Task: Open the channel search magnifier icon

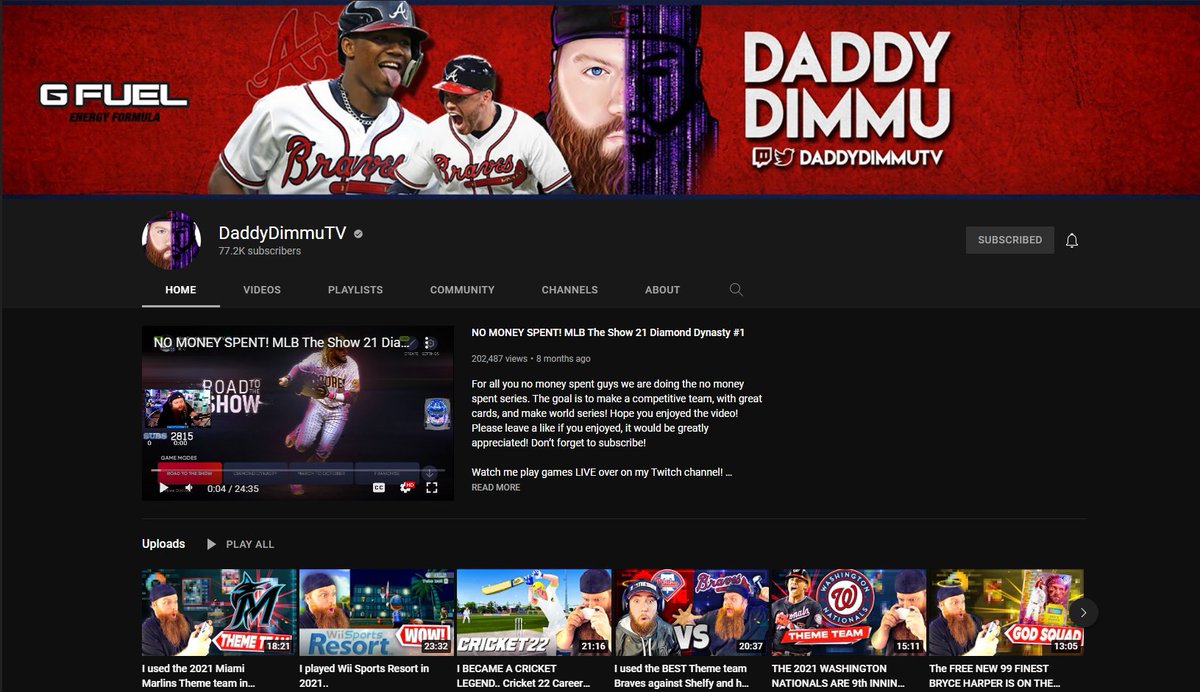Action: point(736,290)
